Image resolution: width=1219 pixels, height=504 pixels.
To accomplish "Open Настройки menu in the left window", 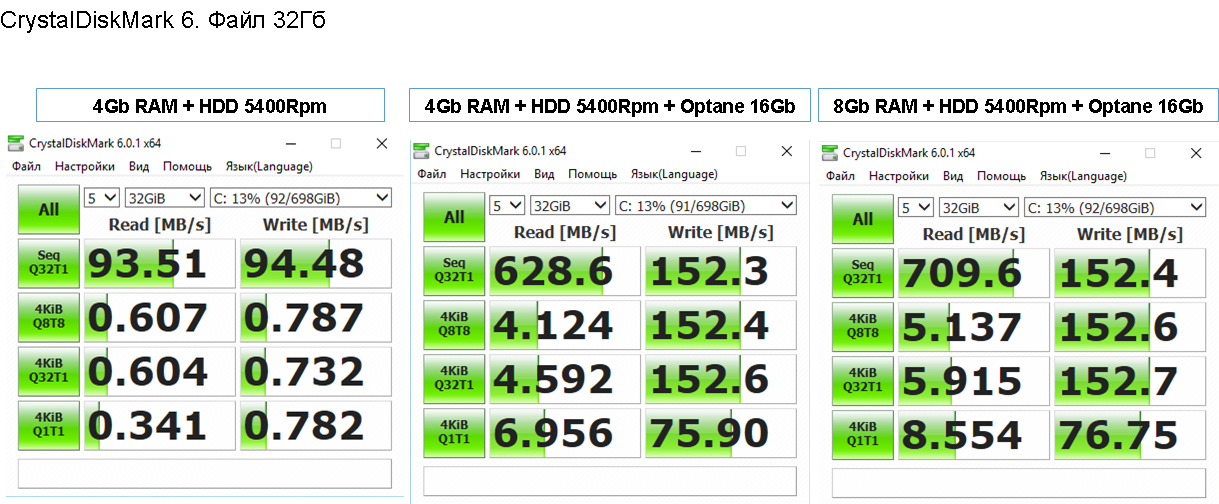I will [85, 167].
